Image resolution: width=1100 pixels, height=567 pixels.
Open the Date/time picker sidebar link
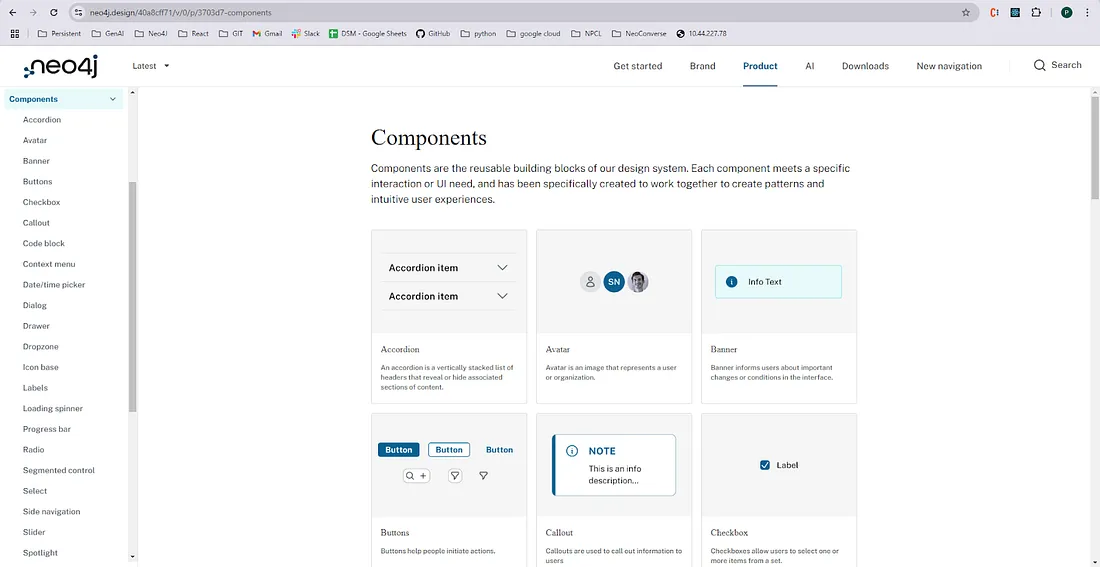point(54,285)
